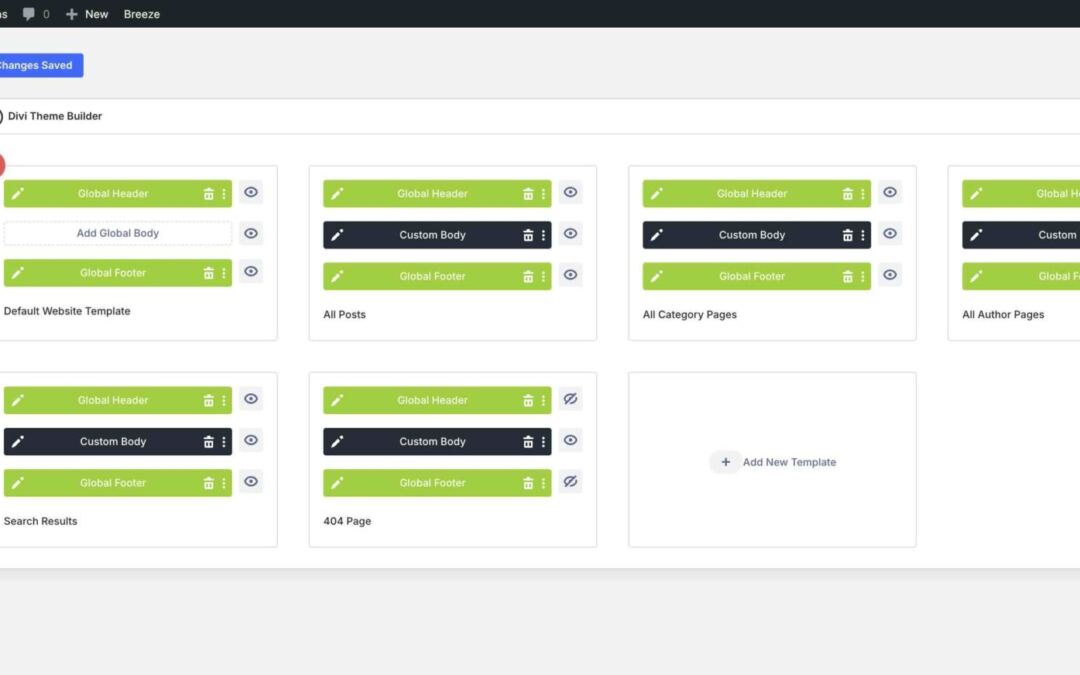Delete the Search Results Global Header
The image size is (1080, 675).
210,399
